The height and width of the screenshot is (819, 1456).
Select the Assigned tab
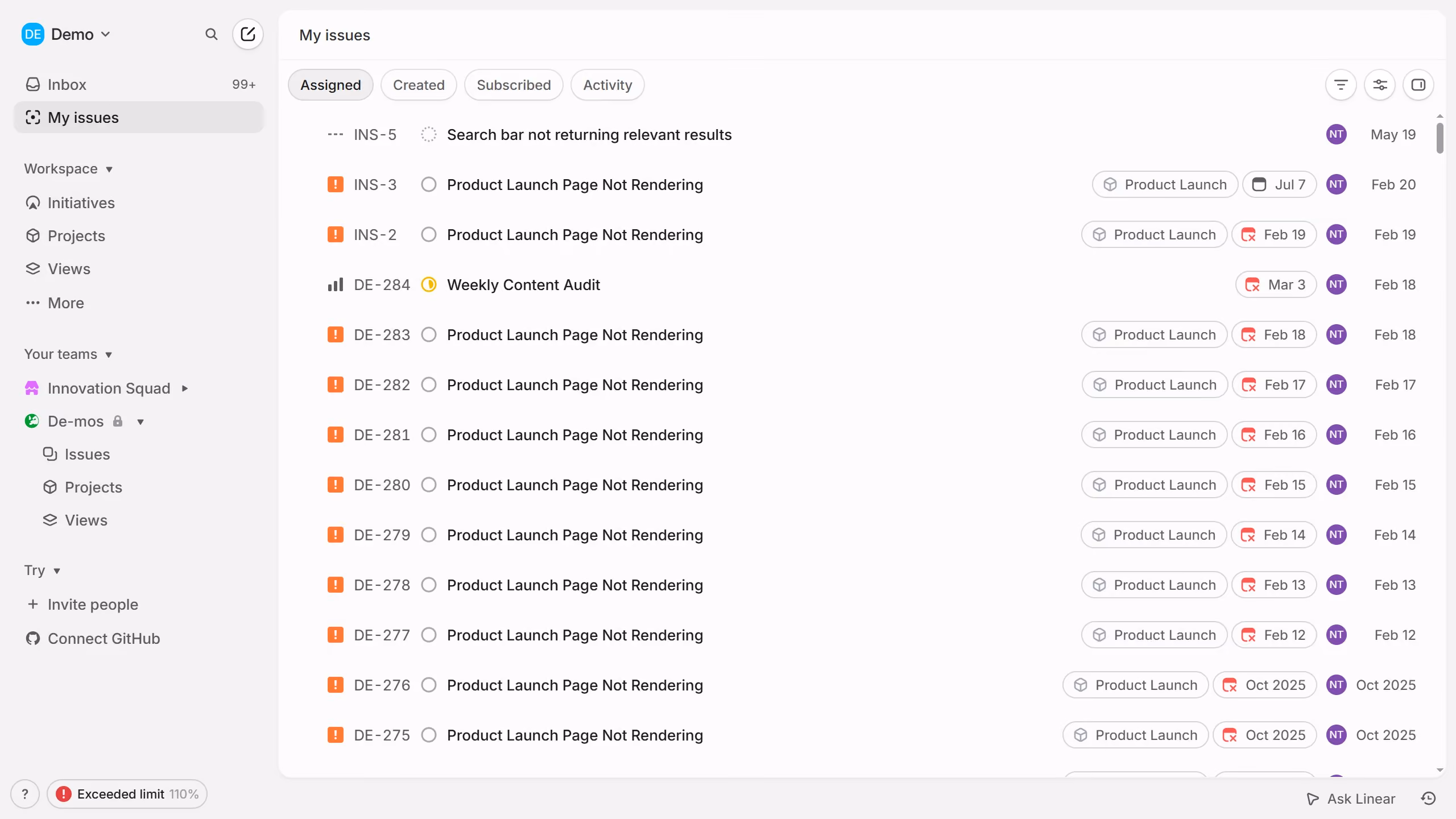(x=330, y=85)
